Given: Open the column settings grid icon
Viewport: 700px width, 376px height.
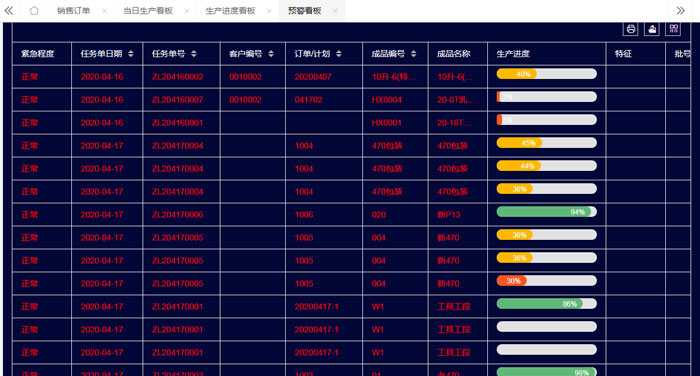Looking at the screenshot, I should point(673,29).
